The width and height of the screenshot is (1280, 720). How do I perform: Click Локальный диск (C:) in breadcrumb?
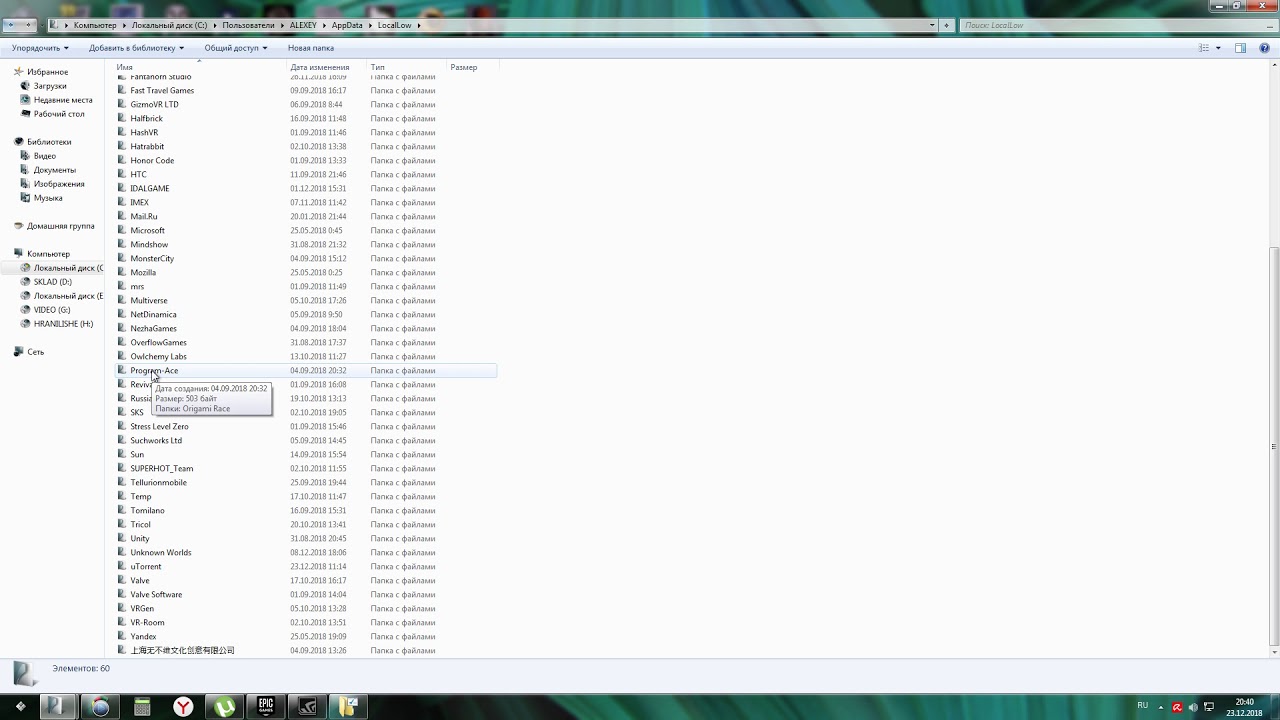169,25
